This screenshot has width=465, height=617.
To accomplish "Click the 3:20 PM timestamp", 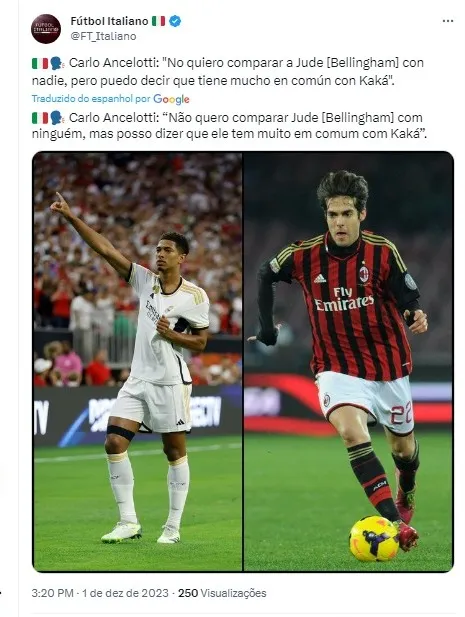I will point(52,593).
